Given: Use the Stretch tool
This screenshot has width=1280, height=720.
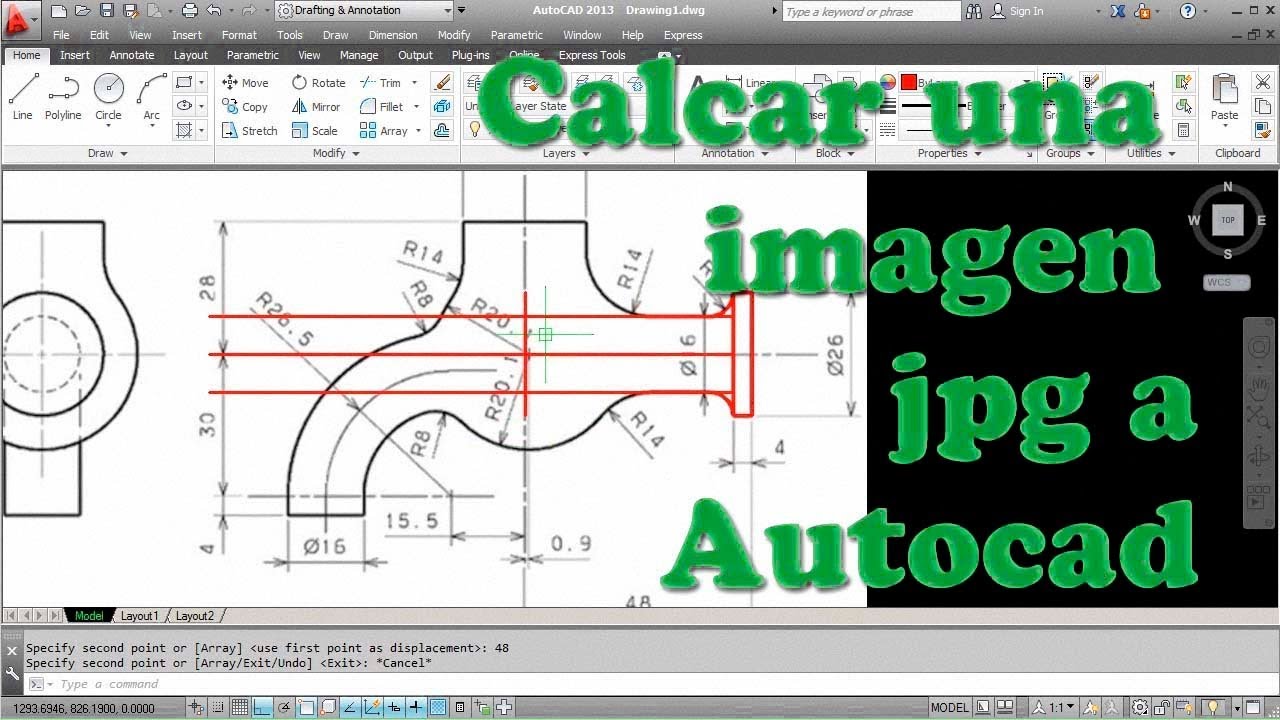Looking at the screenshot, I should click(249, 131).
